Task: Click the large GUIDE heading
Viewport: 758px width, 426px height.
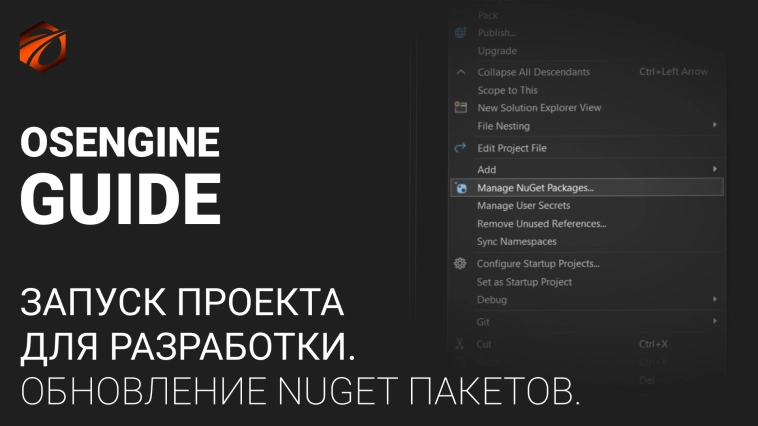Action: pos(121,199)
